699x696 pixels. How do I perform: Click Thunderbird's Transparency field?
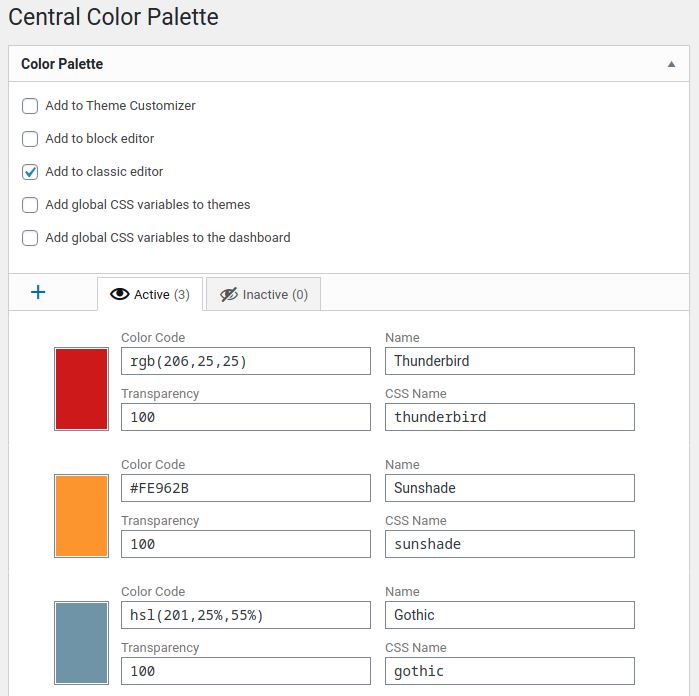tap(246, 417)
